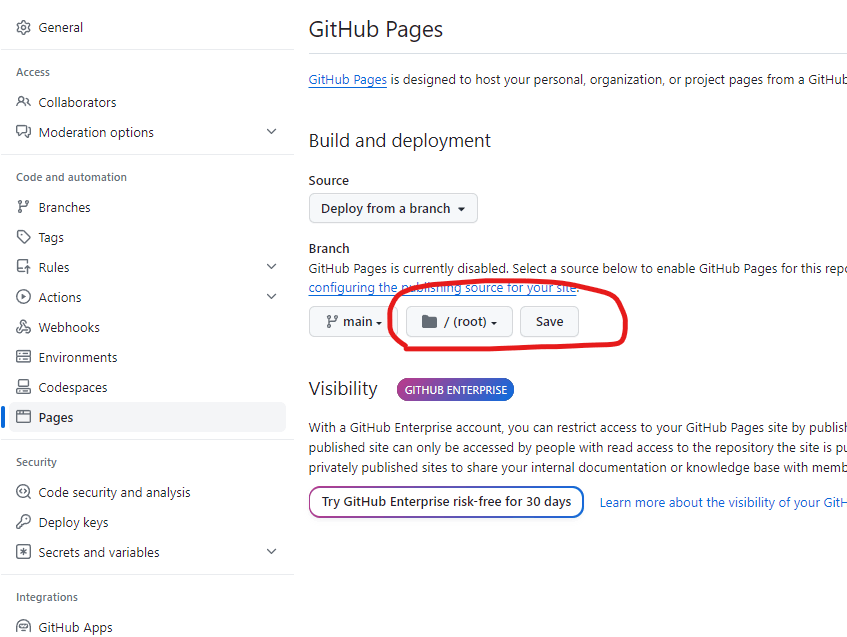This screenshot has height=637, width=847.
Task: Expand the Moderation options chevron
Action: coord(272,131)
